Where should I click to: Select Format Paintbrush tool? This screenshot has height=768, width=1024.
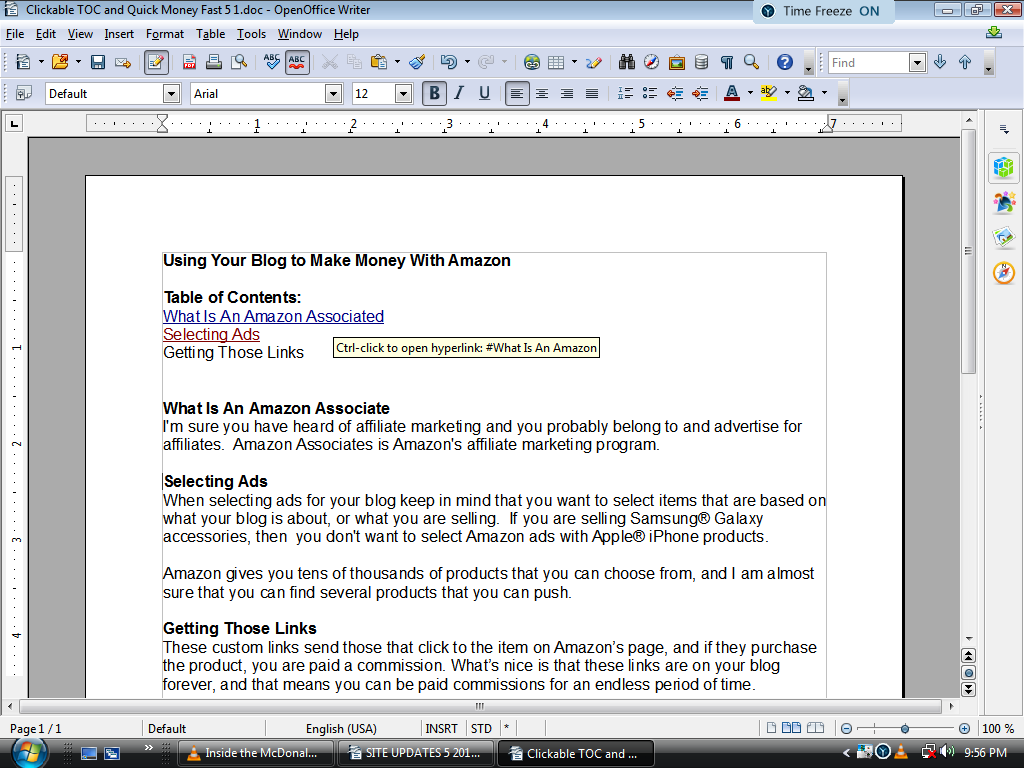point(417,62)
